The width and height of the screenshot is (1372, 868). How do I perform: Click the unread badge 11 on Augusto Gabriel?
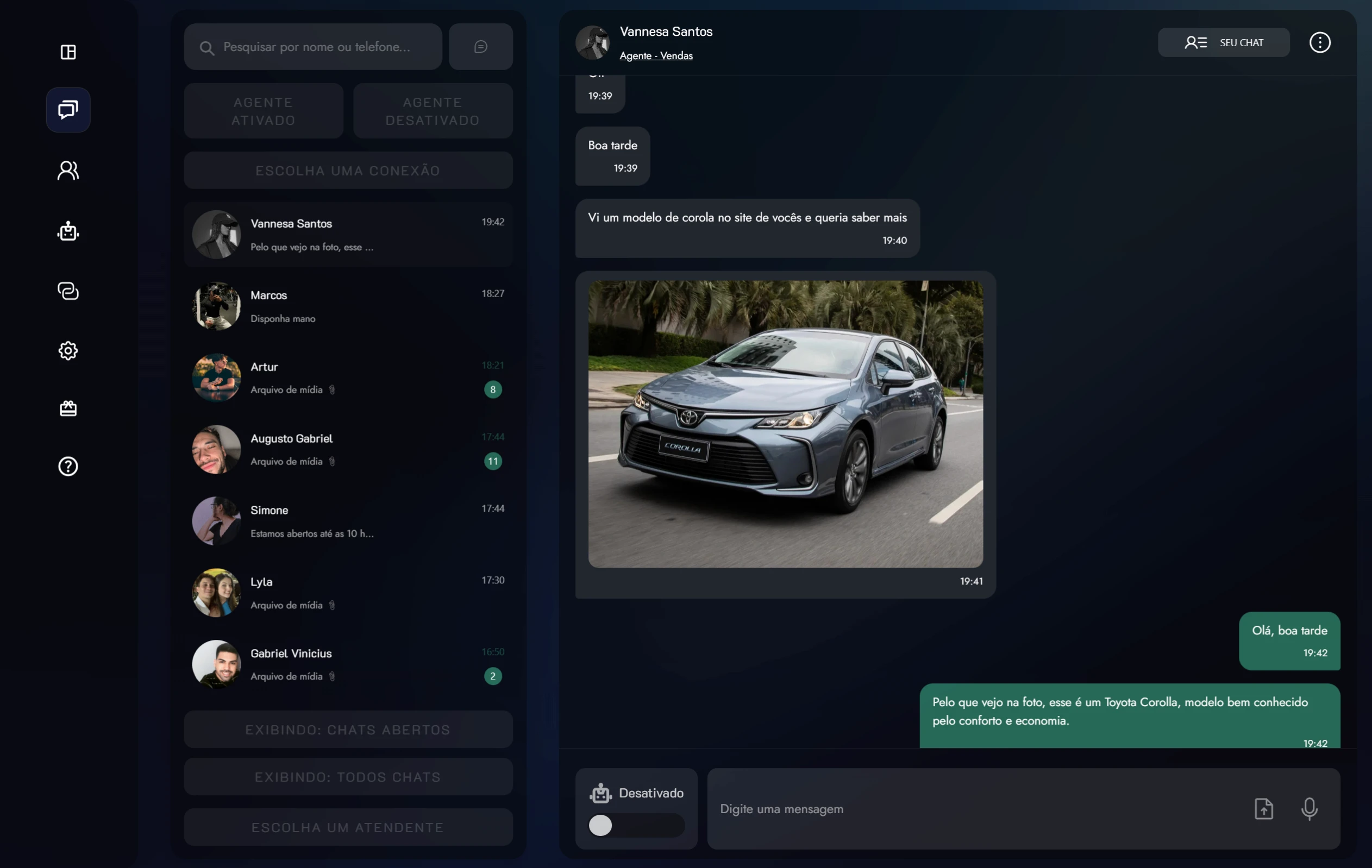[x=493, y=461]
